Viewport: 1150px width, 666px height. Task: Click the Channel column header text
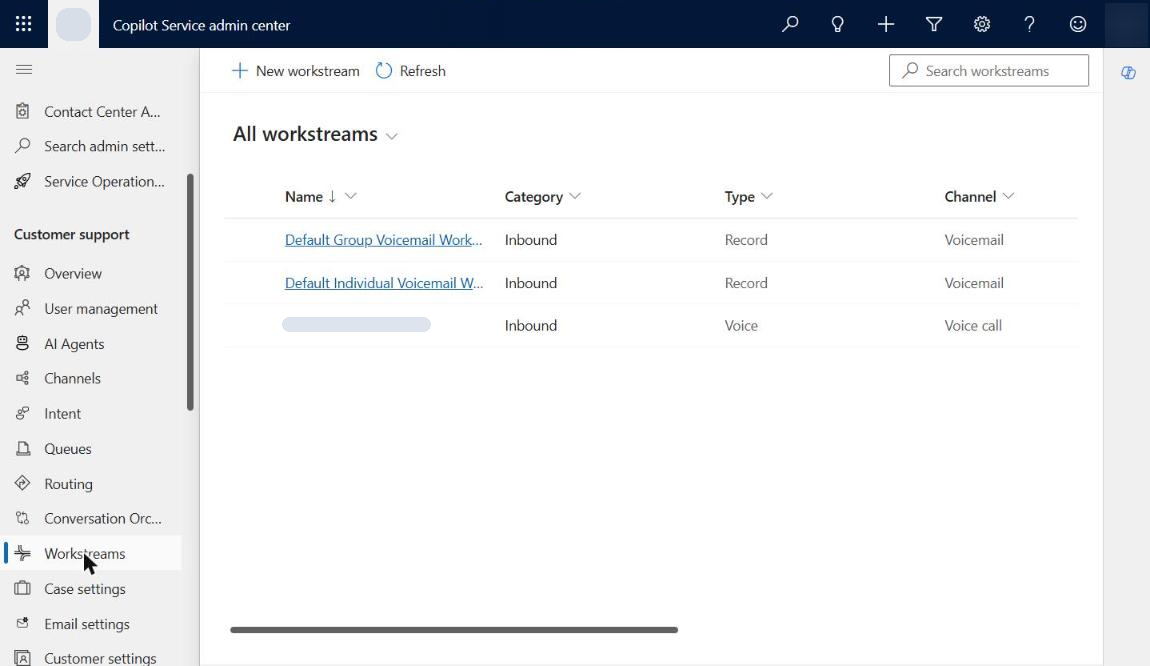pos(970,197)
